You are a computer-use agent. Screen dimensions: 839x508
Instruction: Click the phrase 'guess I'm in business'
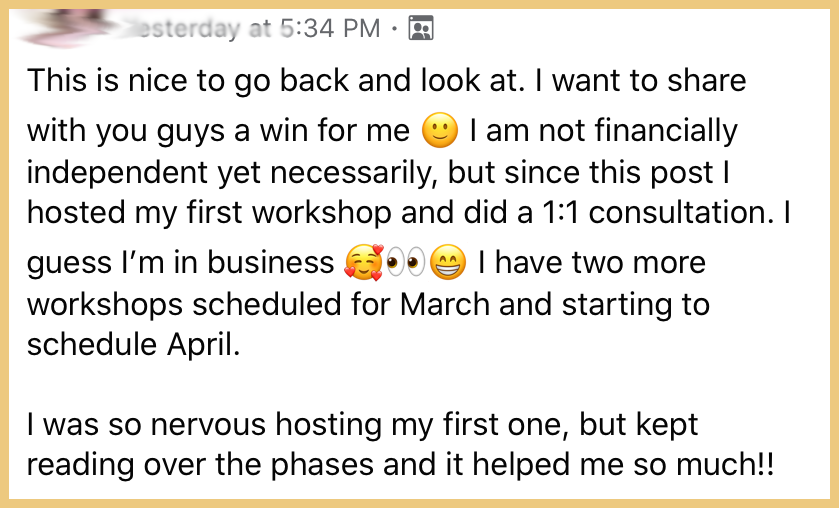coord(180,264)
